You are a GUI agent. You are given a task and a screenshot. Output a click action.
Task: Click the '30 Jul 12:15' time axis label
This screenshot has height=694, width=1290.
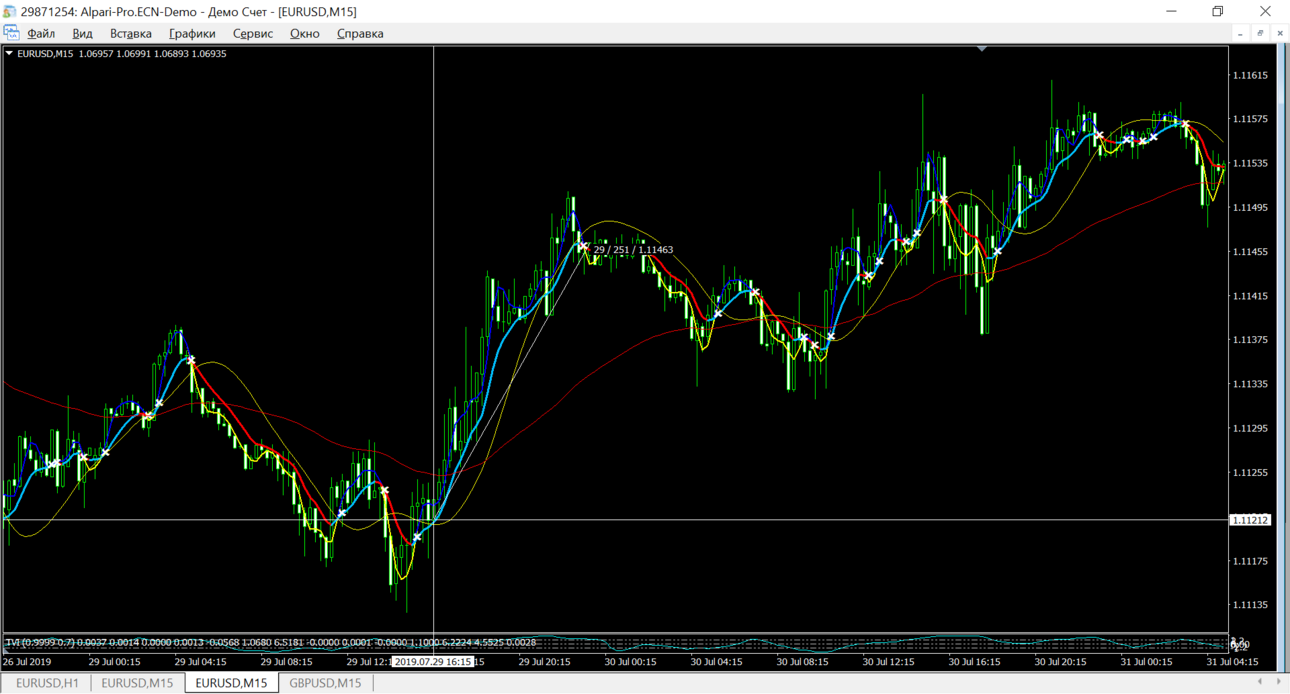point(888,662)
